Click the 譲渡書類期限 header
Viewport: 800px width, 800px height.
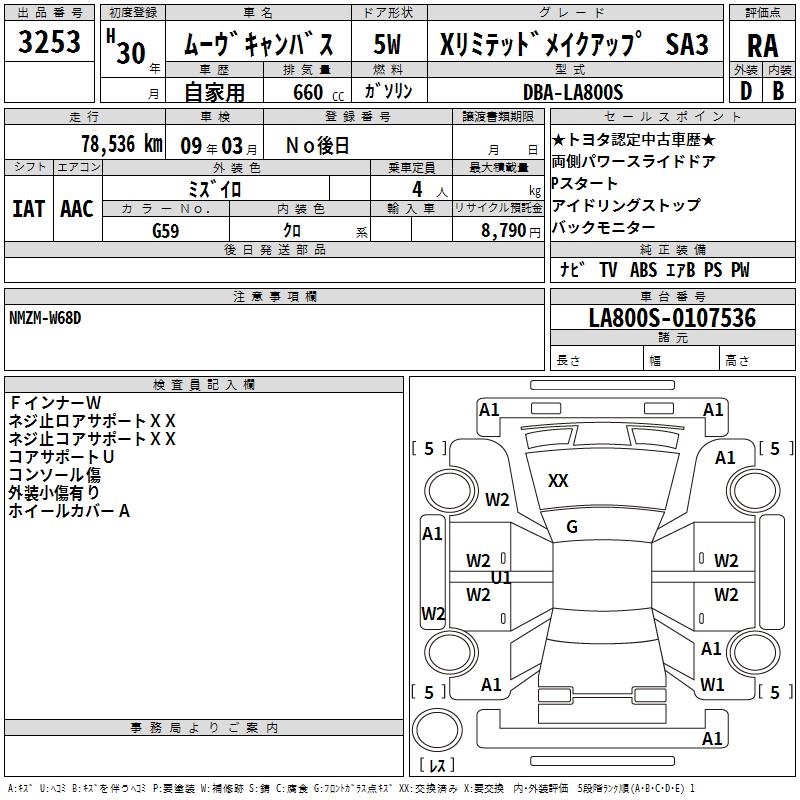point(497,116)
